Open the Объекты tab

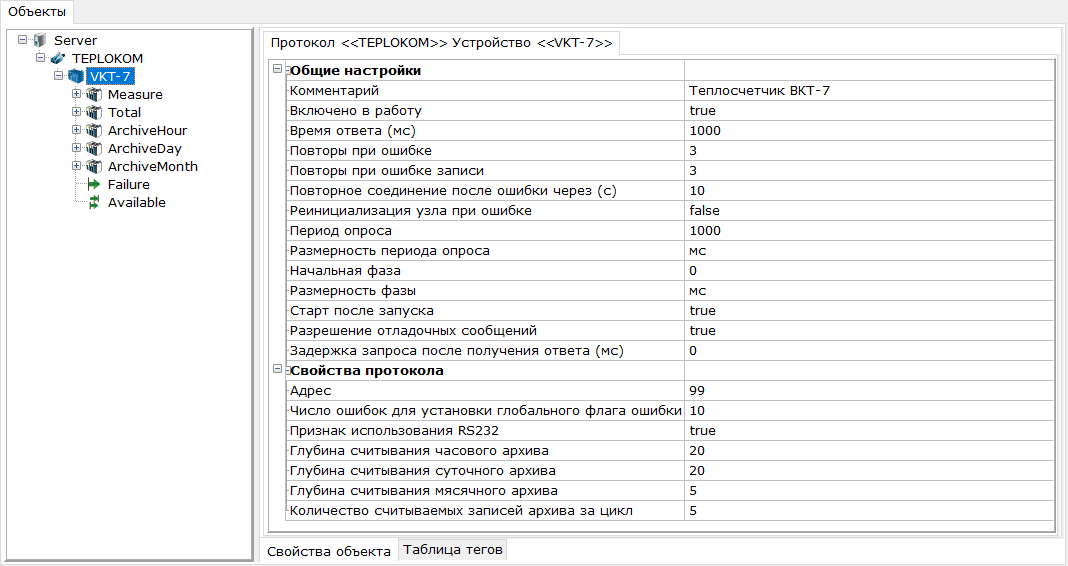click(x=37, y=12)
